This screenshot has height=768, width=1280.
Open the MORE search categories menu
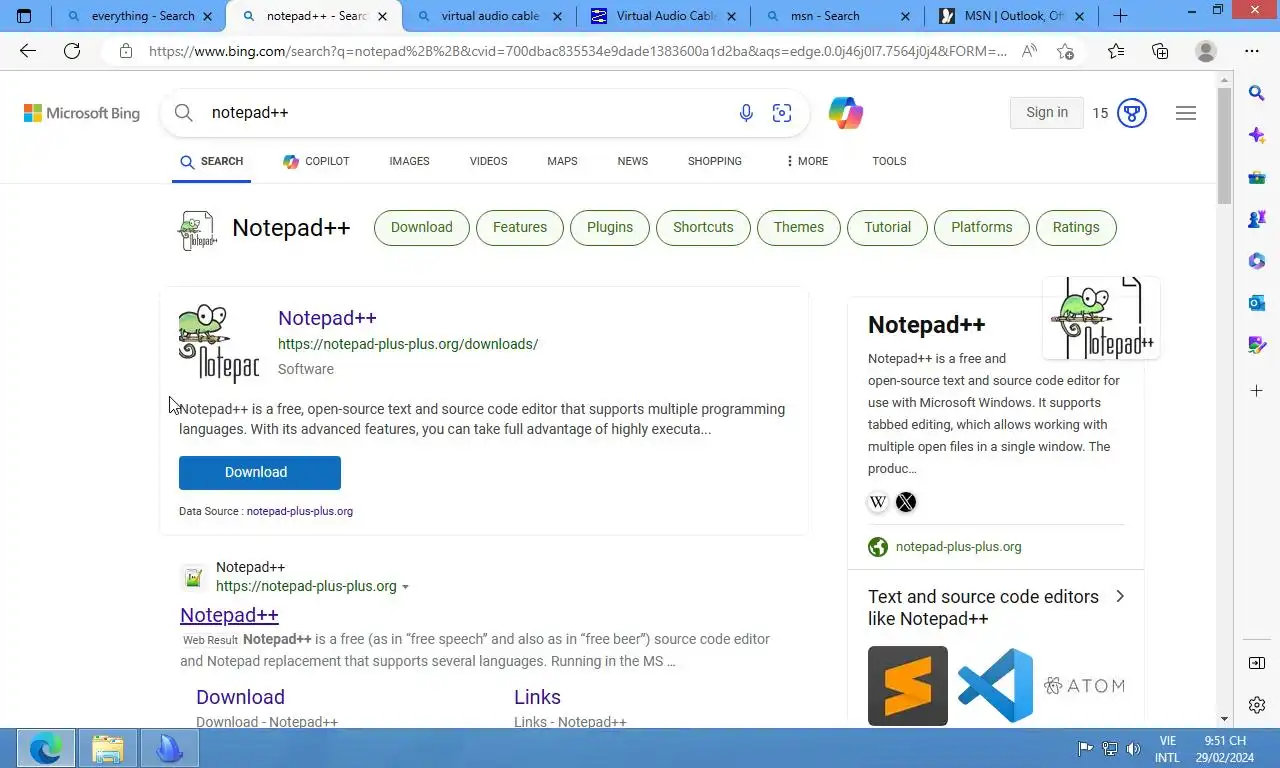click(807, 161)
